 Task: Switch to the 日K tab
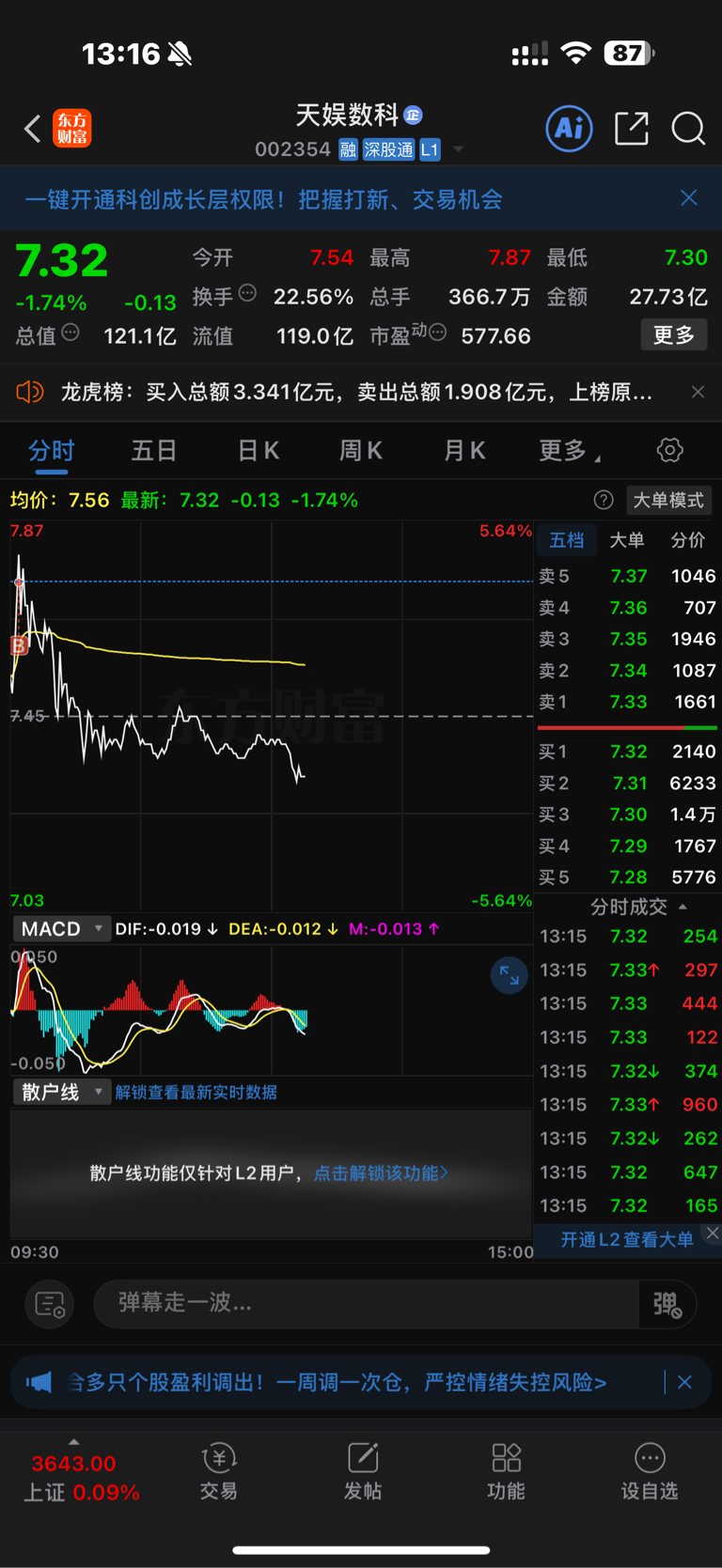point(259,451)
